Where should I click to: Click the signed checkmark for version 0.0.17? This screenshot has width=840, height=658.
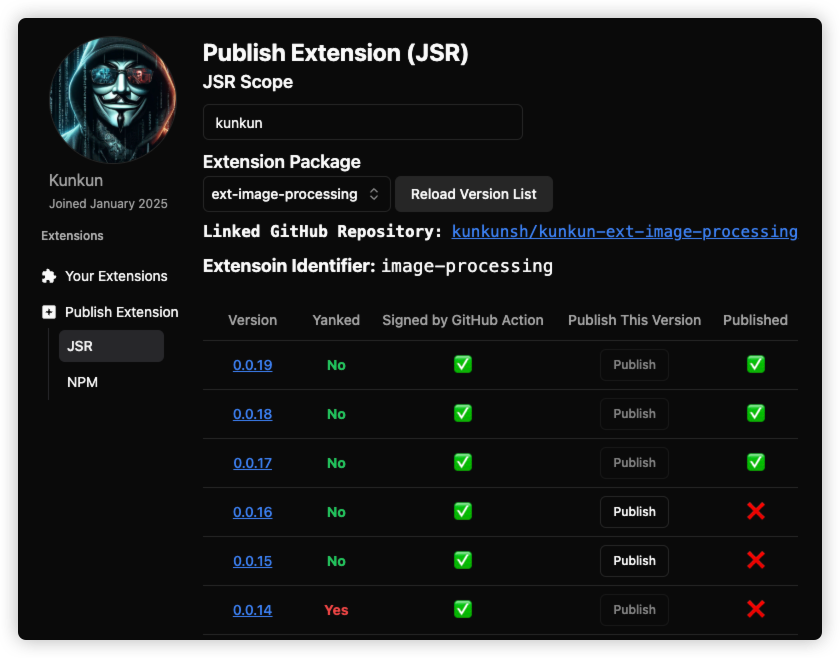(462, 463)
